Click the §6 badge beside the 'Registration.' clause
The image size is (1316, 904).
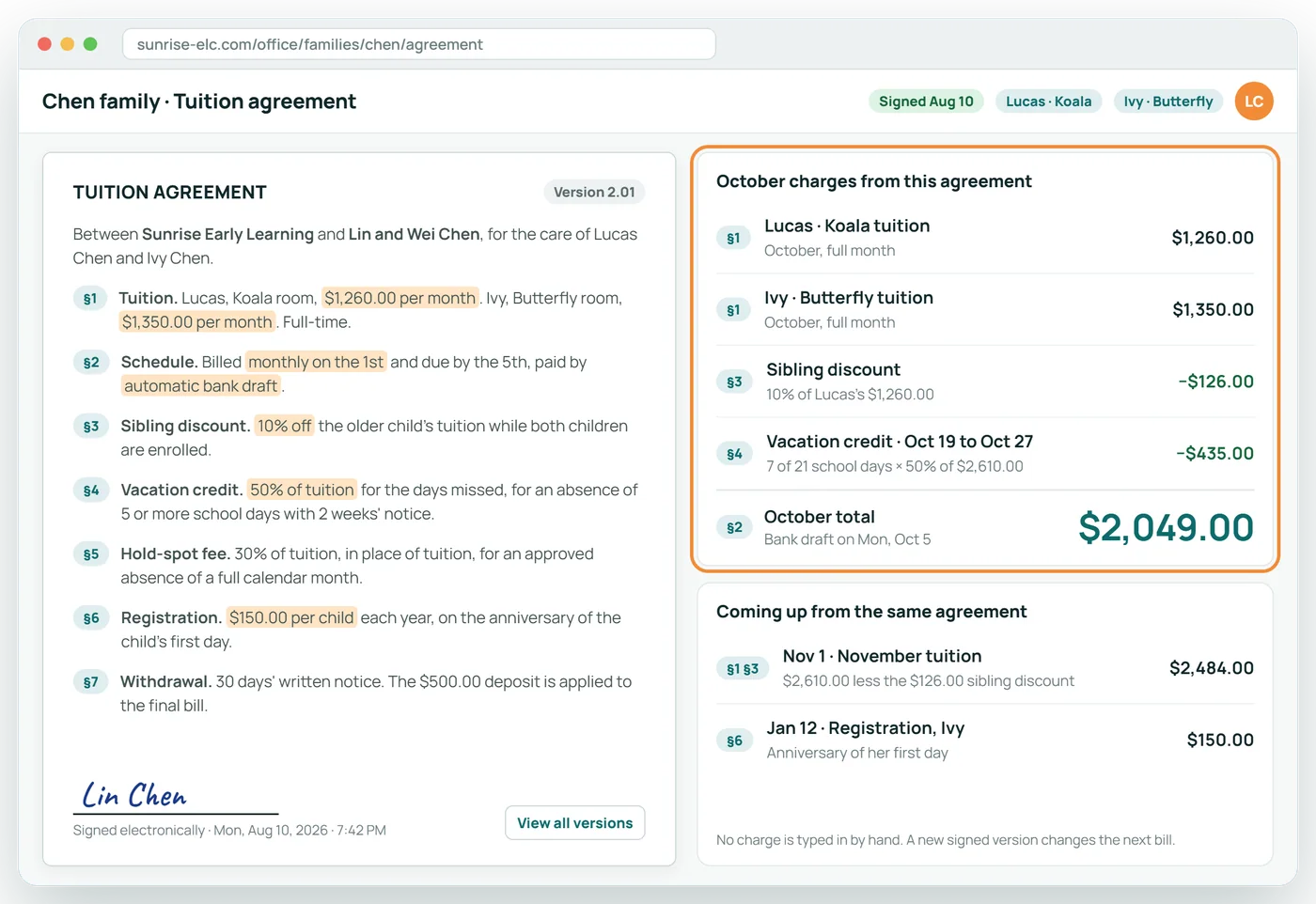tap(91, 618)
